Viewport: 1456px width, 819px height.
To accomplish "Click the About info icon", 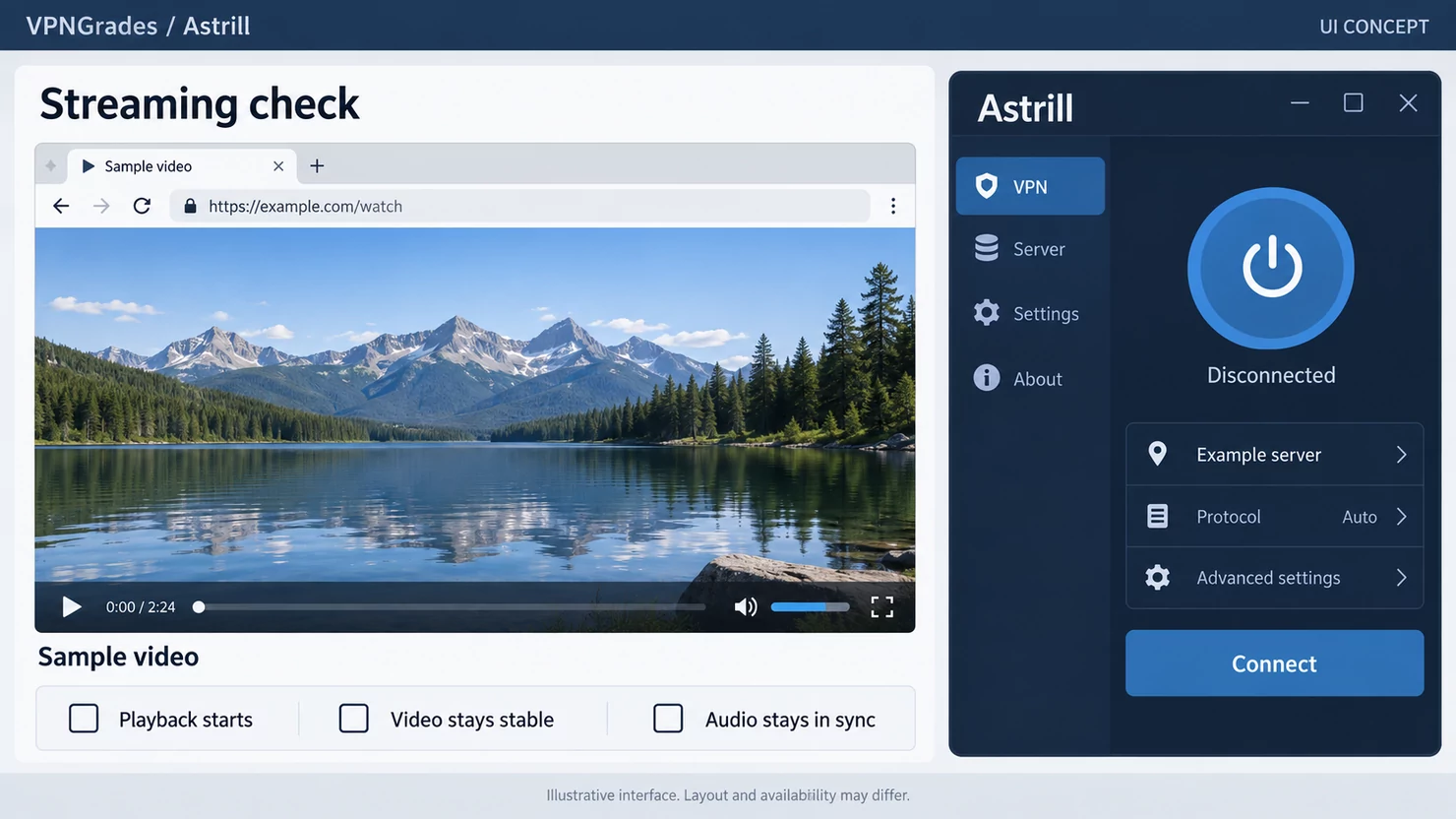I will (987, 378).
